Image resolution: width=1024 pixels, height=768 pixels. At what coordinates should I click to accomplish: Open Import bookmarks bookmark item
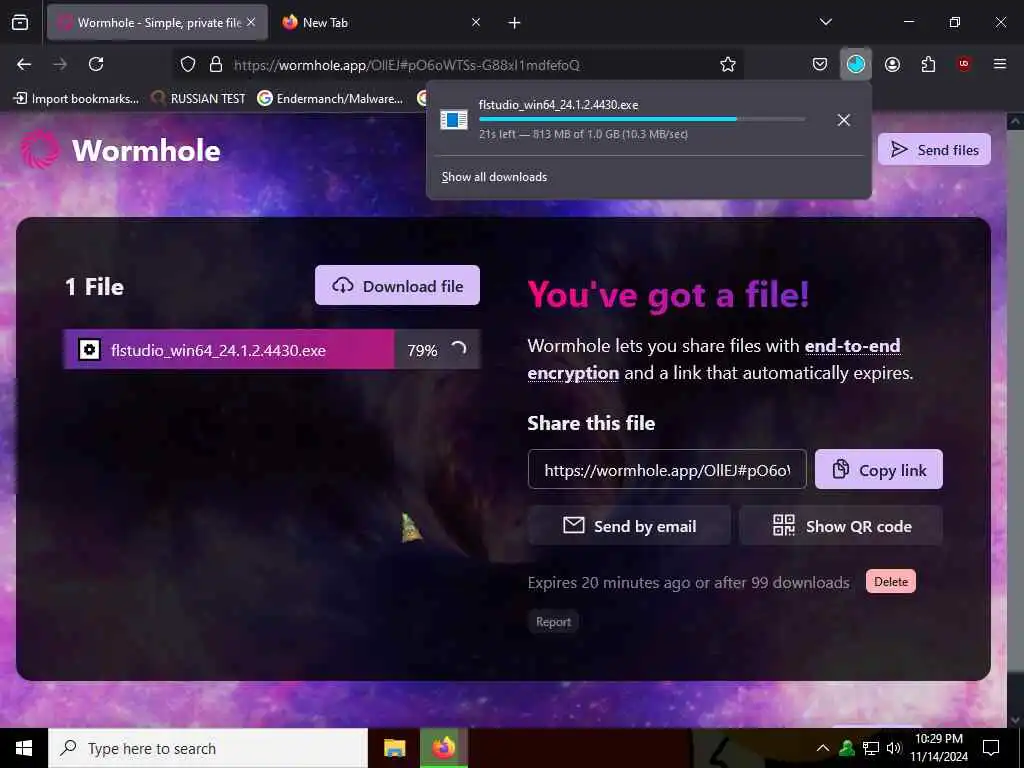coord(76,99)
